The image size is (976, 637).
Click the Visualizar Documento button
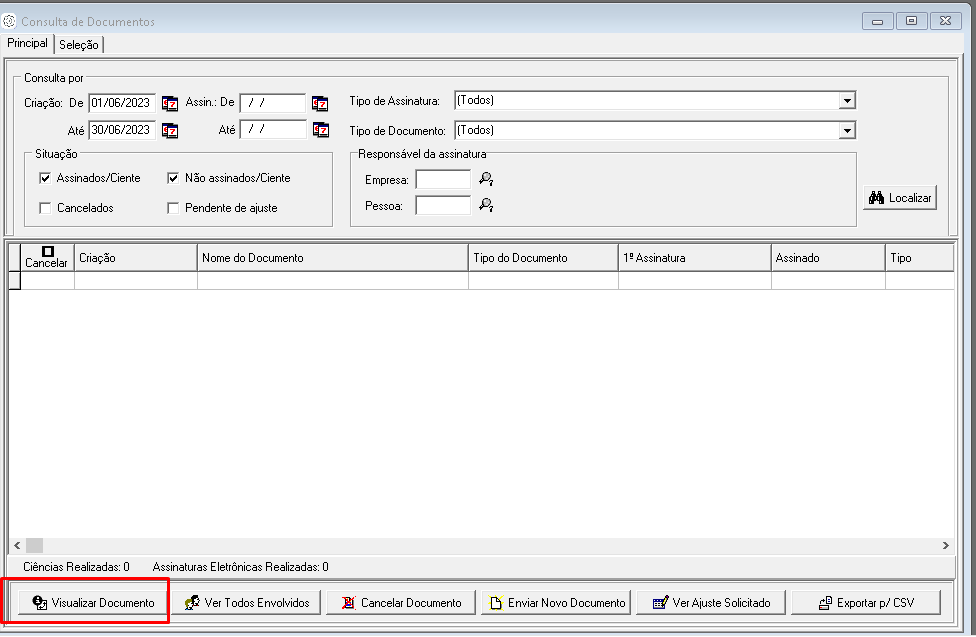(93, 603)
